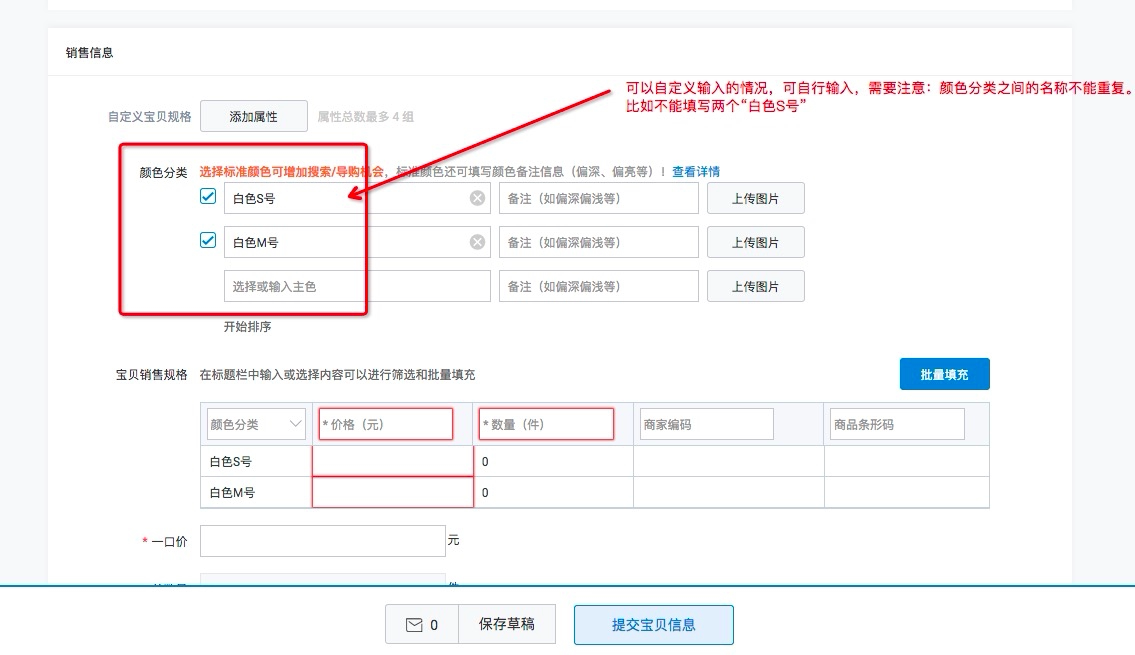This screenshot has height=655, width=1135.
Task: Clear the 白色M号 color input
Action: click(478, 242)
